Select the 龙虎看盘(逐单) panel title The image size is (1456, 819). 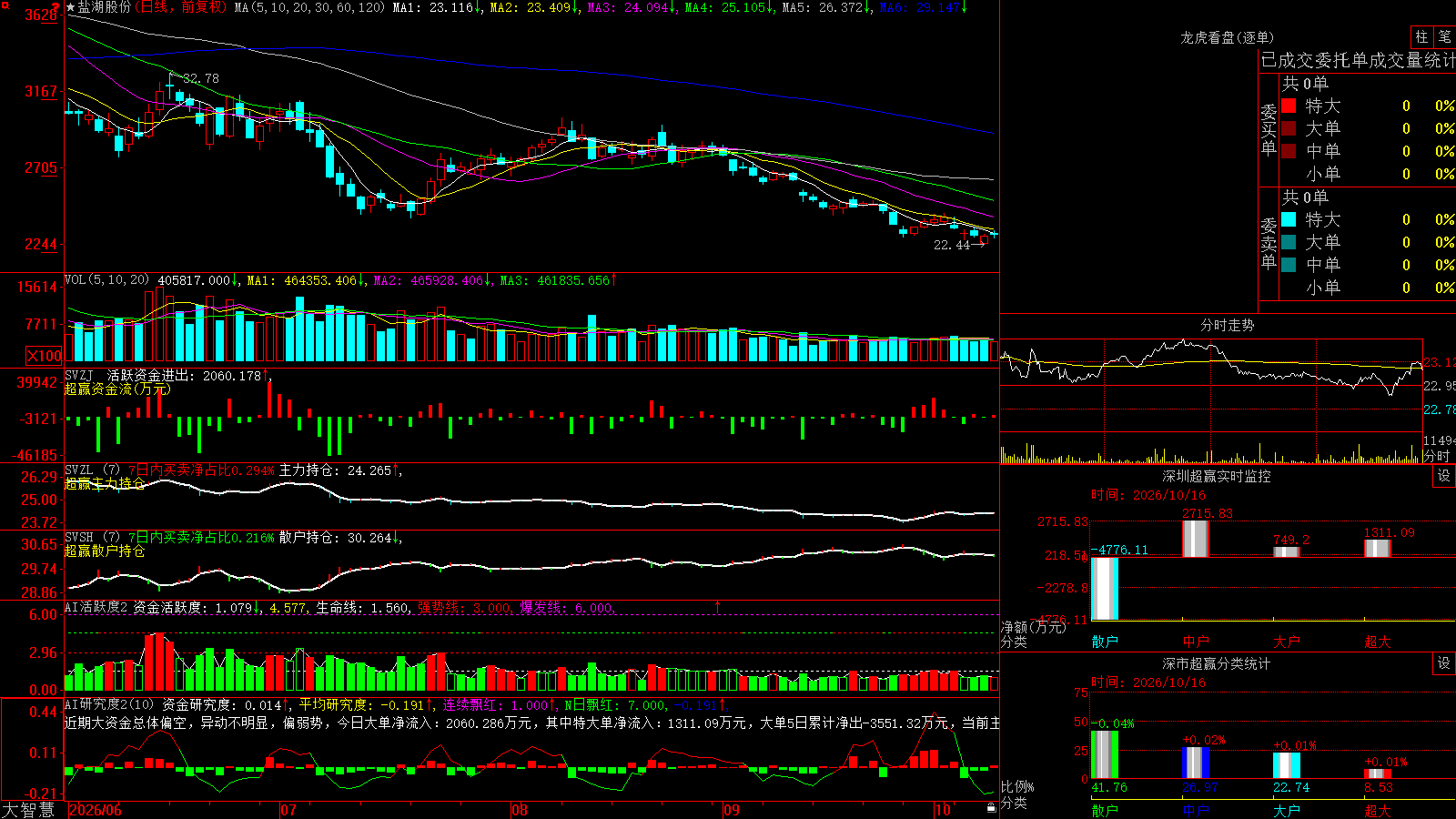pyautogui.click(x=1227, y=37)
